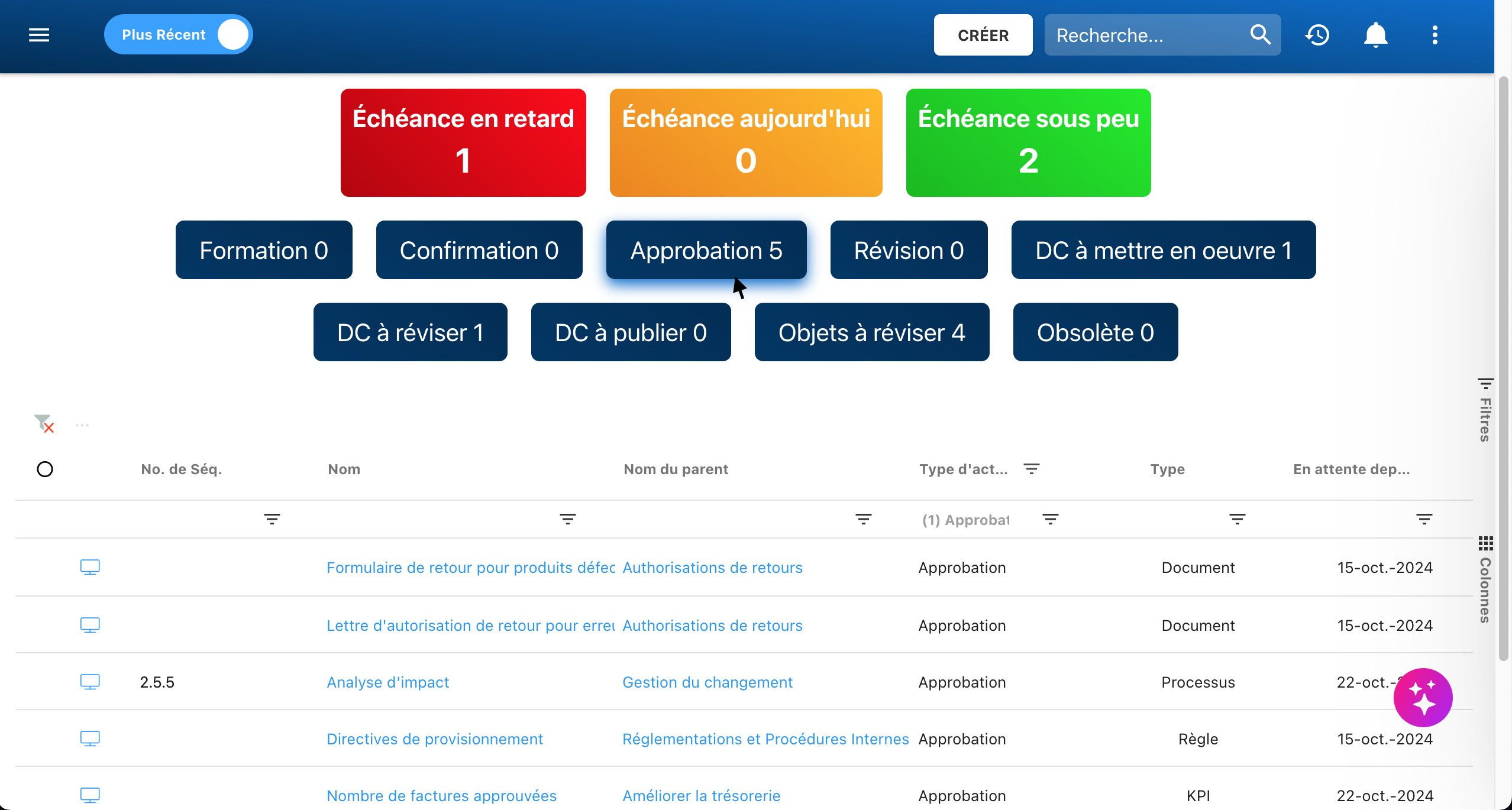This screenshot has width=1512, height=810.
Task: Click monitor icon beside Analyse d'impact row
Action: (x=90, y=682)
